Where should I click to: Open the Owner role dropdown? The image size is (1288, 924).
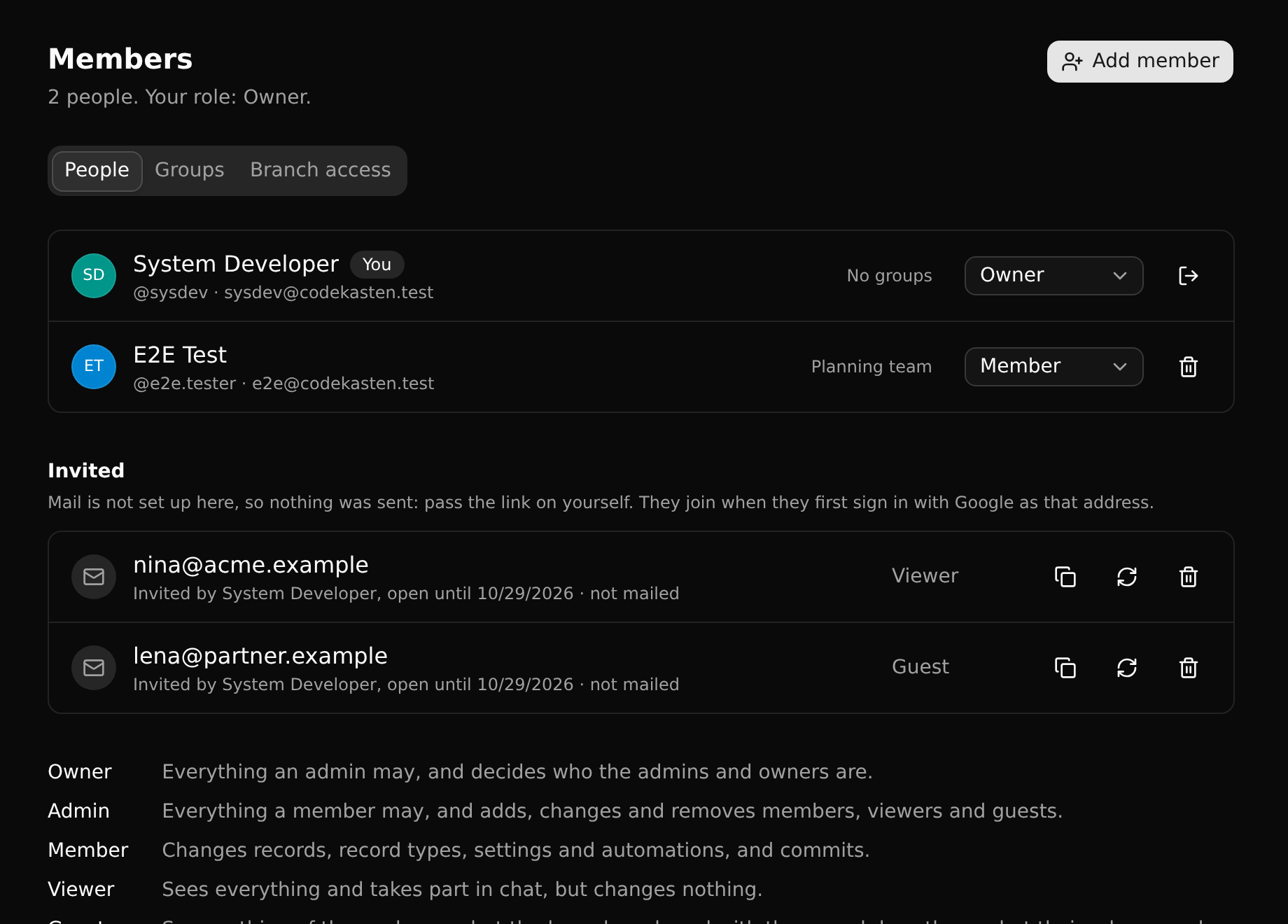tap(1053, 276)
